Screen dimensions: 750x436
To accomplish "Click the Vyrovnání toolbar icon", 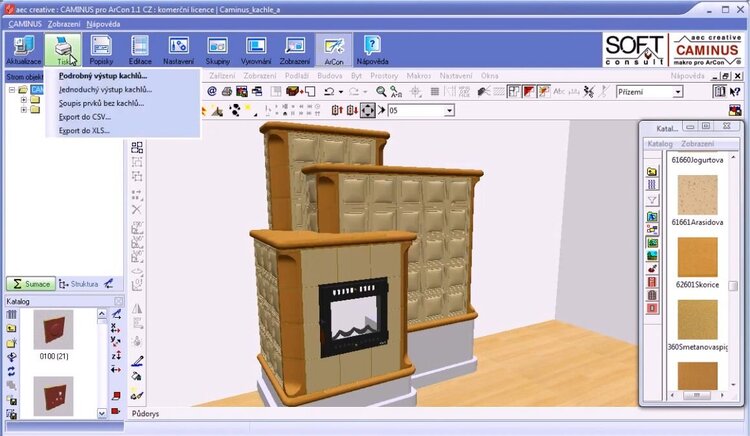I will coord(256,50).
